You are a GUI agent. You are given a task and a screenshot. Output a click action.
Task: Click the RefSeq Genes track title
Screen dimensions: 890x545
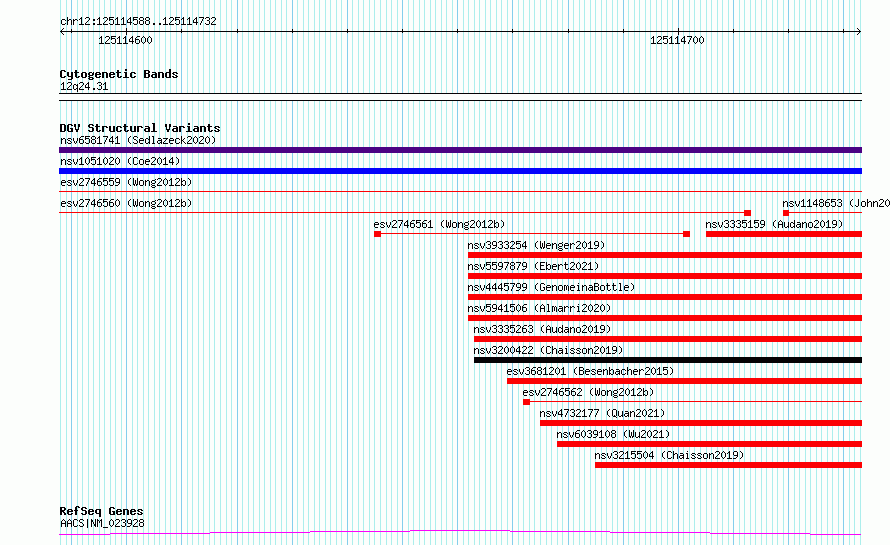pos(101,511)
